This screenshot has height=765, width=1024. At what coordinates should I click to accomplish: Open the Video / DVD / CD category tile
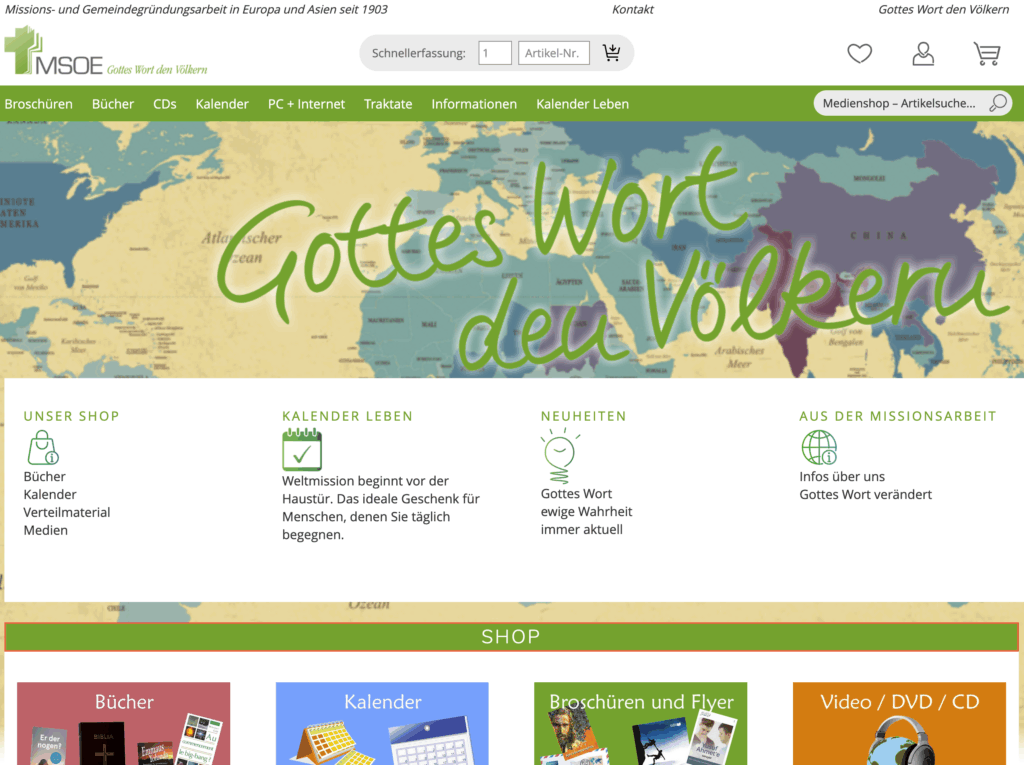[899, 723]
